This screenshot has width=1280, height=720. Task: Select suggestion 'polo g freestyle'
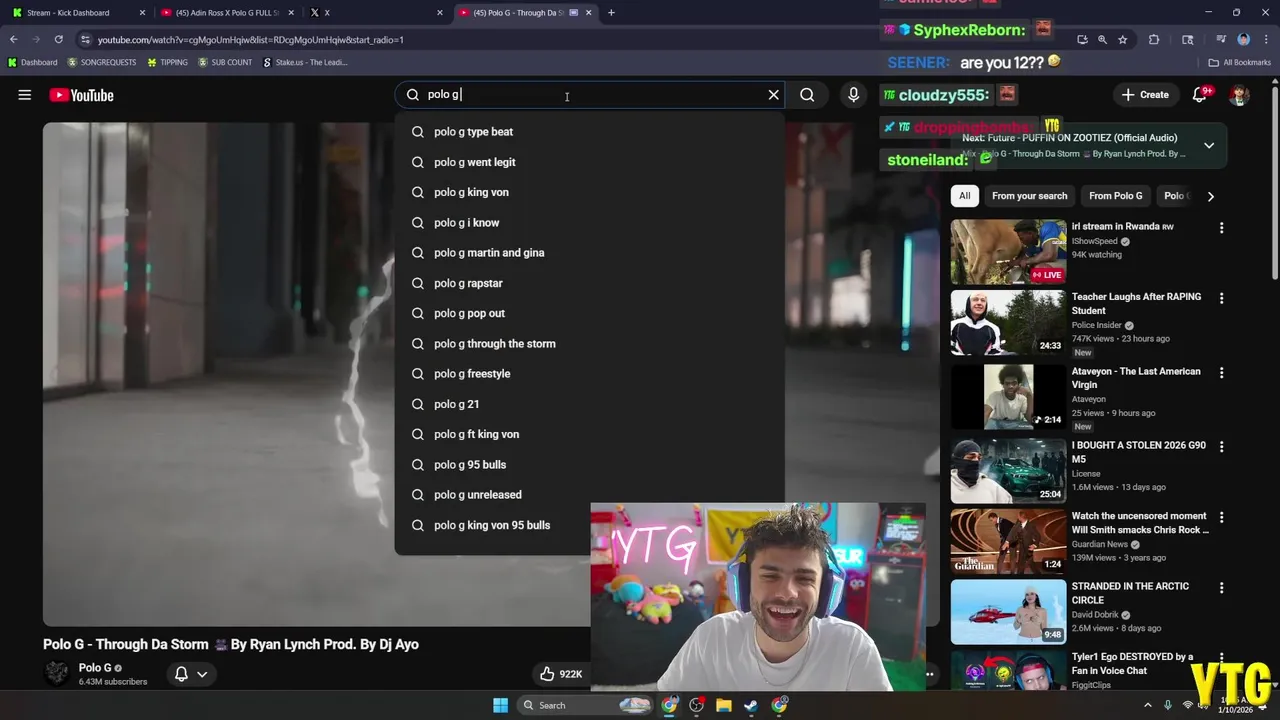[590, 374]
